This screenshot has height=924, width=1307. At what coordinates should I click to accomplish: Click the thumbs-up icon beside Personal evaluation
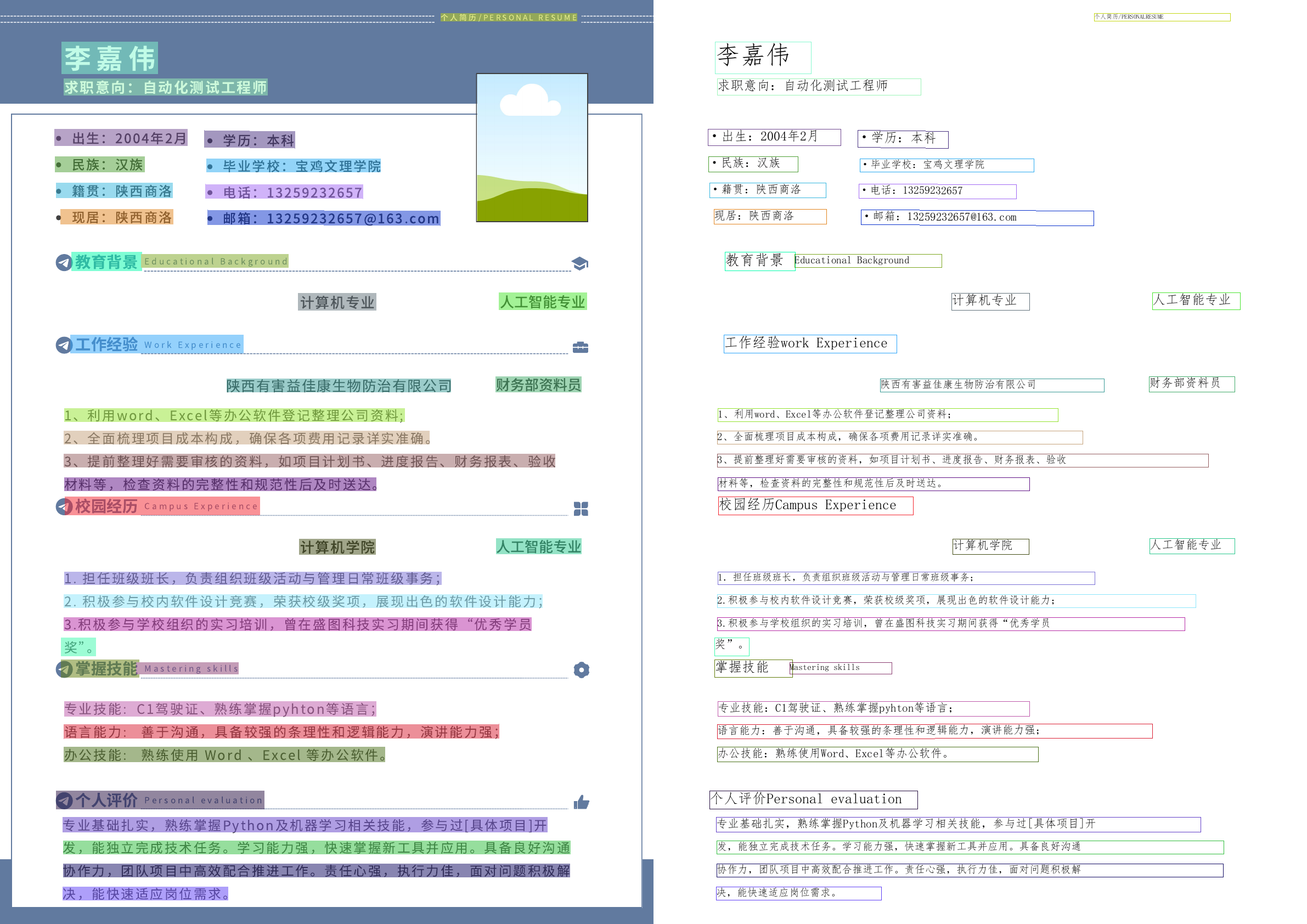(x=581, y=802)
